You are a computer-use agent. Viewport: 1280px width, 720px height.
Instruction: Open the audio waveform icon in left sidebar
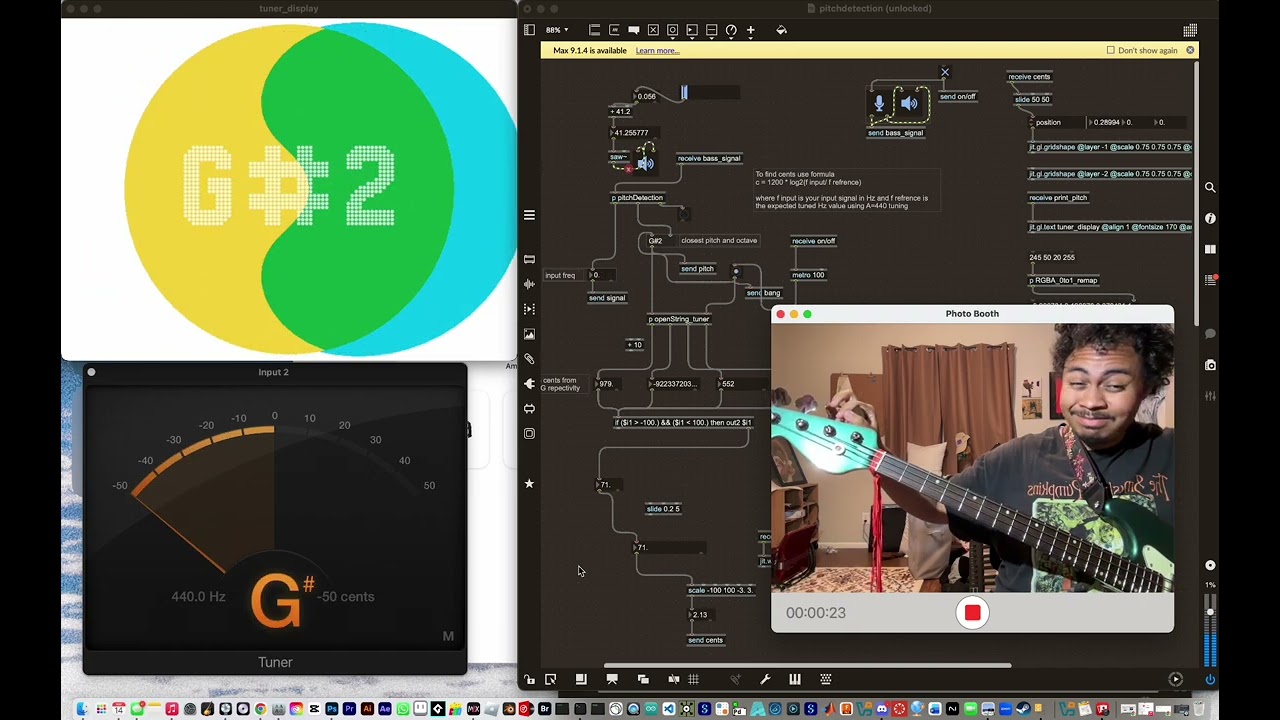(529, 284)
